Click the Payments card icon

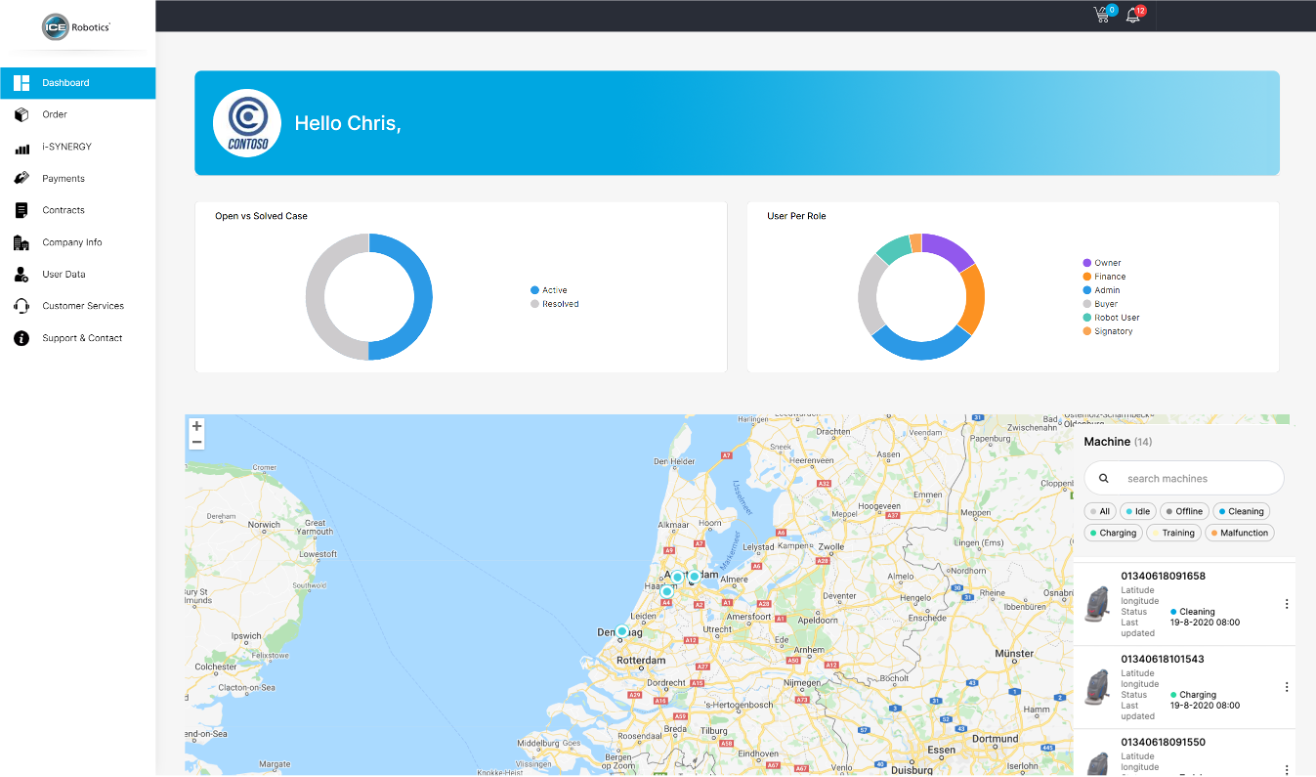(21, 178)
